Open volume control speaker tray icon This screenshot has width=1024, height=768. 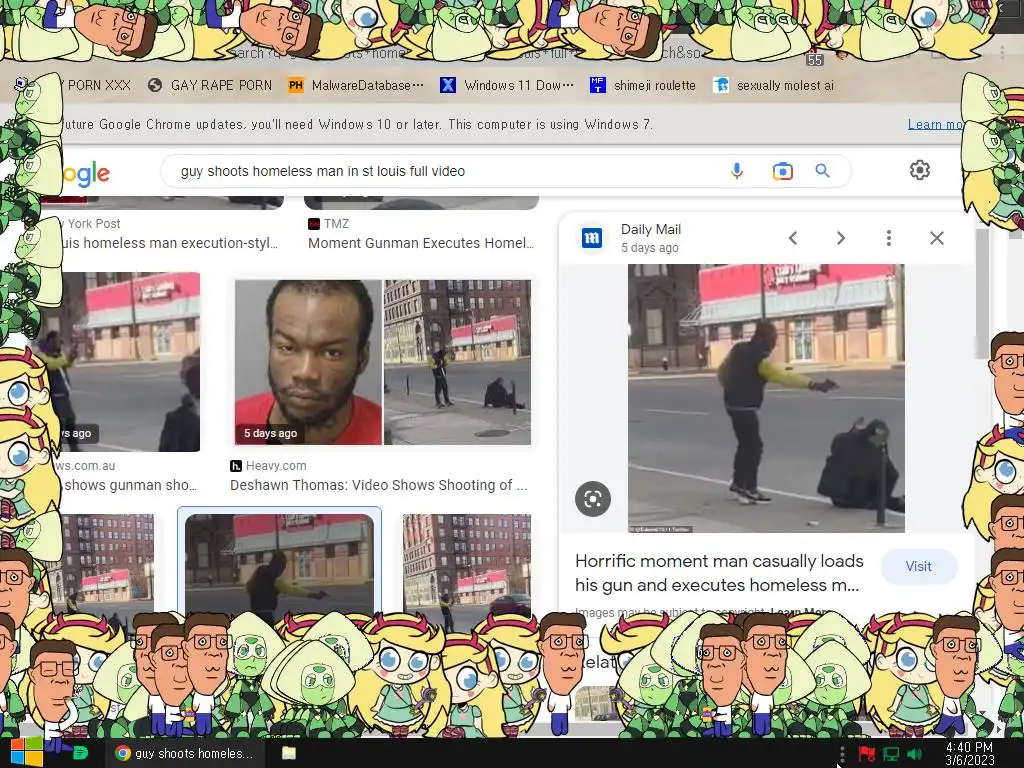915,754
